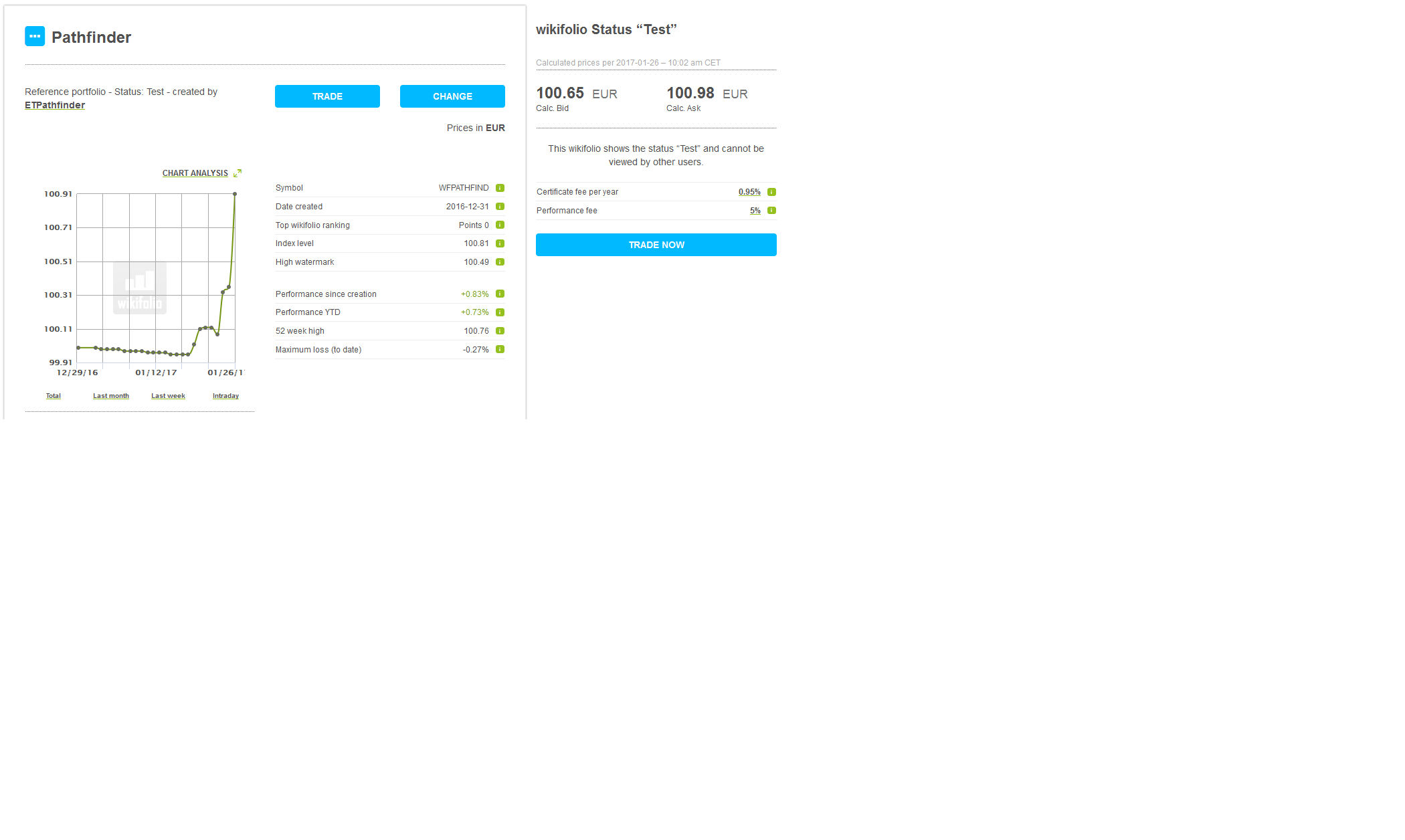Click the TRADE NOW button
Viewport: 1405px width, 840px height.
click(656, 245)
